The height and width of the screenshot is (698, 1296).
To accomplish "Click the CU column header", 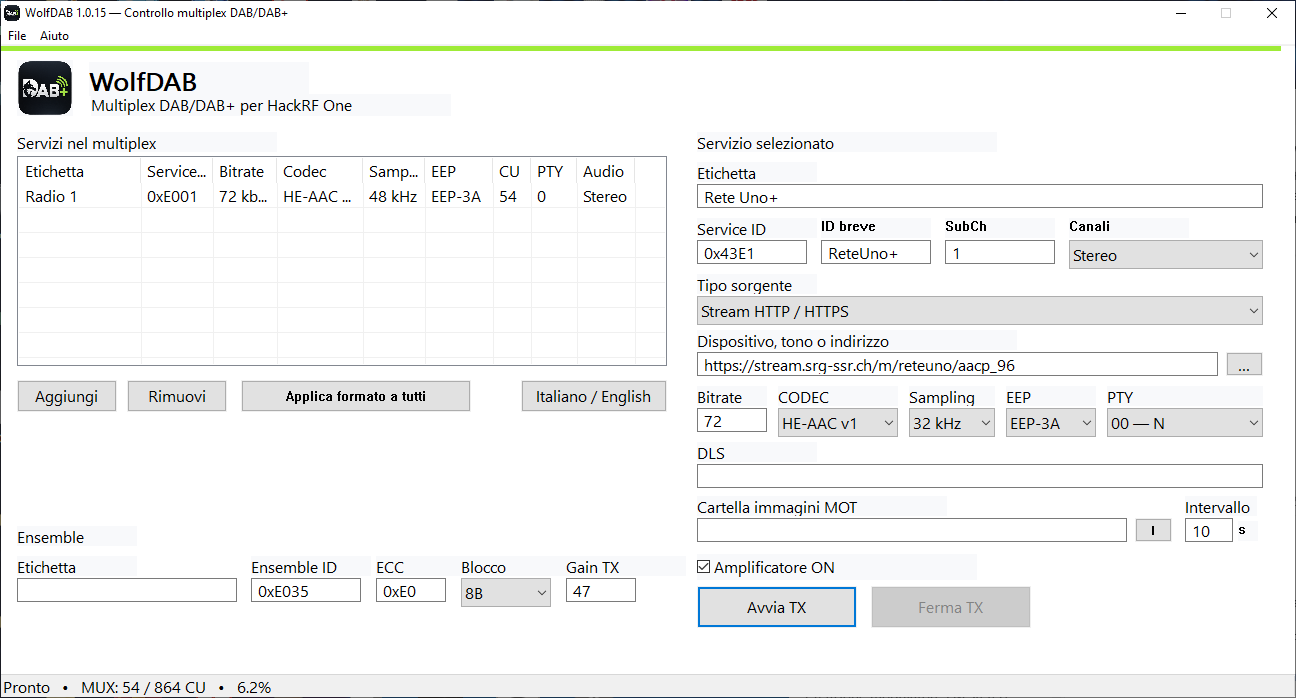I will click(512, 171).
